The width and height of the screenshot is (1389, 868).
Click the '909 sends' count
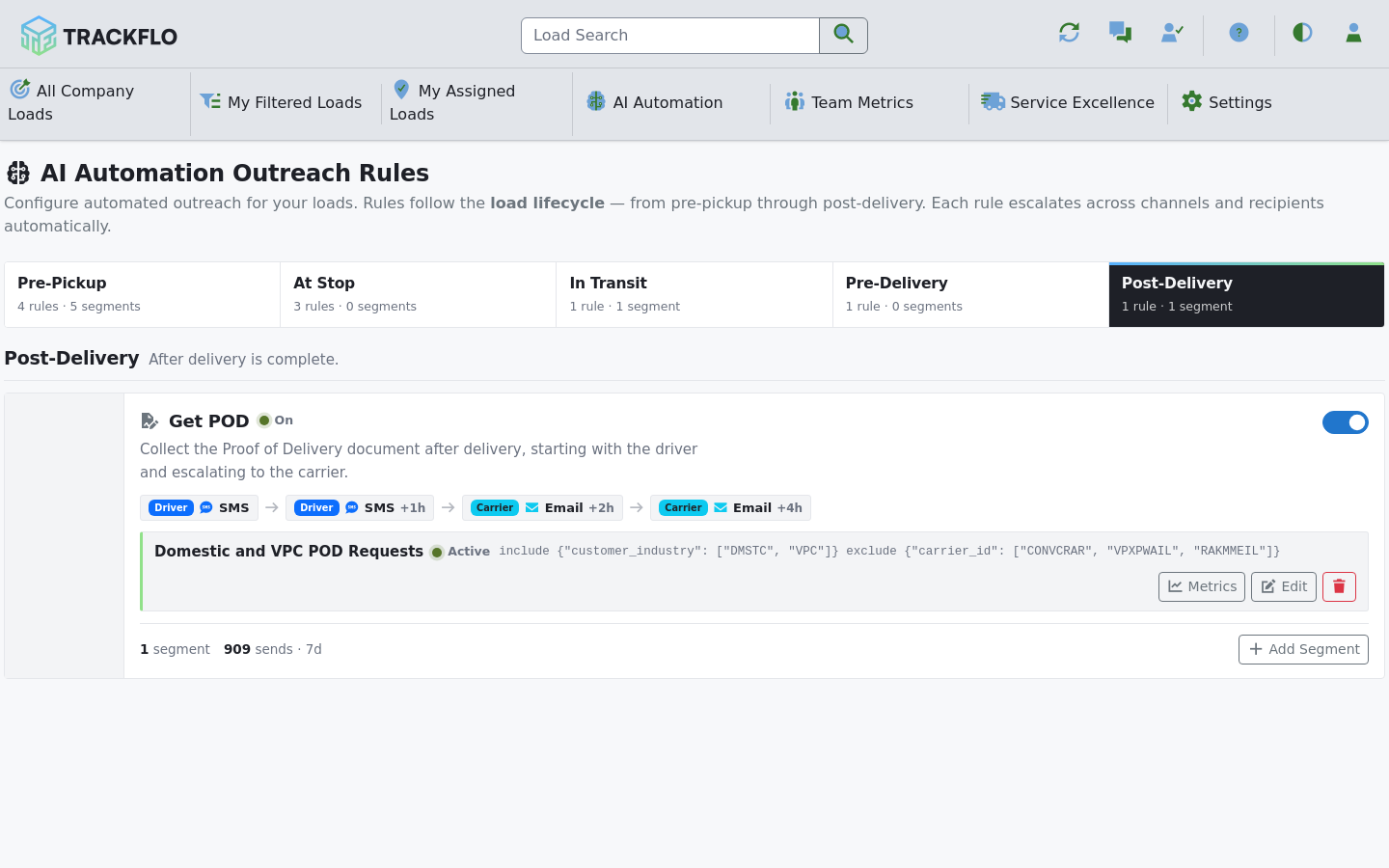[x=259, y=650]
